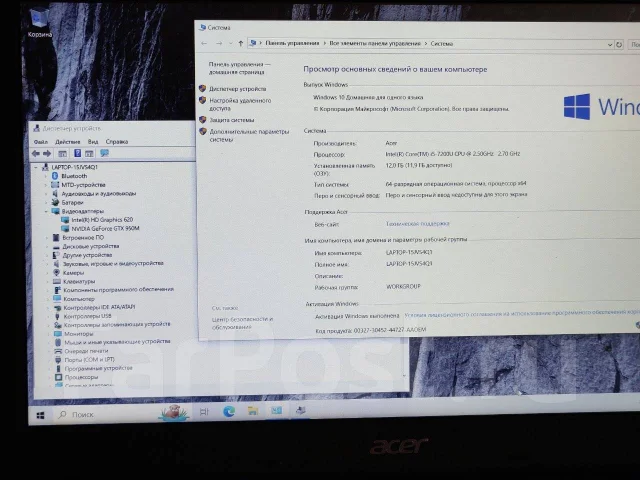Open the Действие menu in Device Manager

(67, 142)
